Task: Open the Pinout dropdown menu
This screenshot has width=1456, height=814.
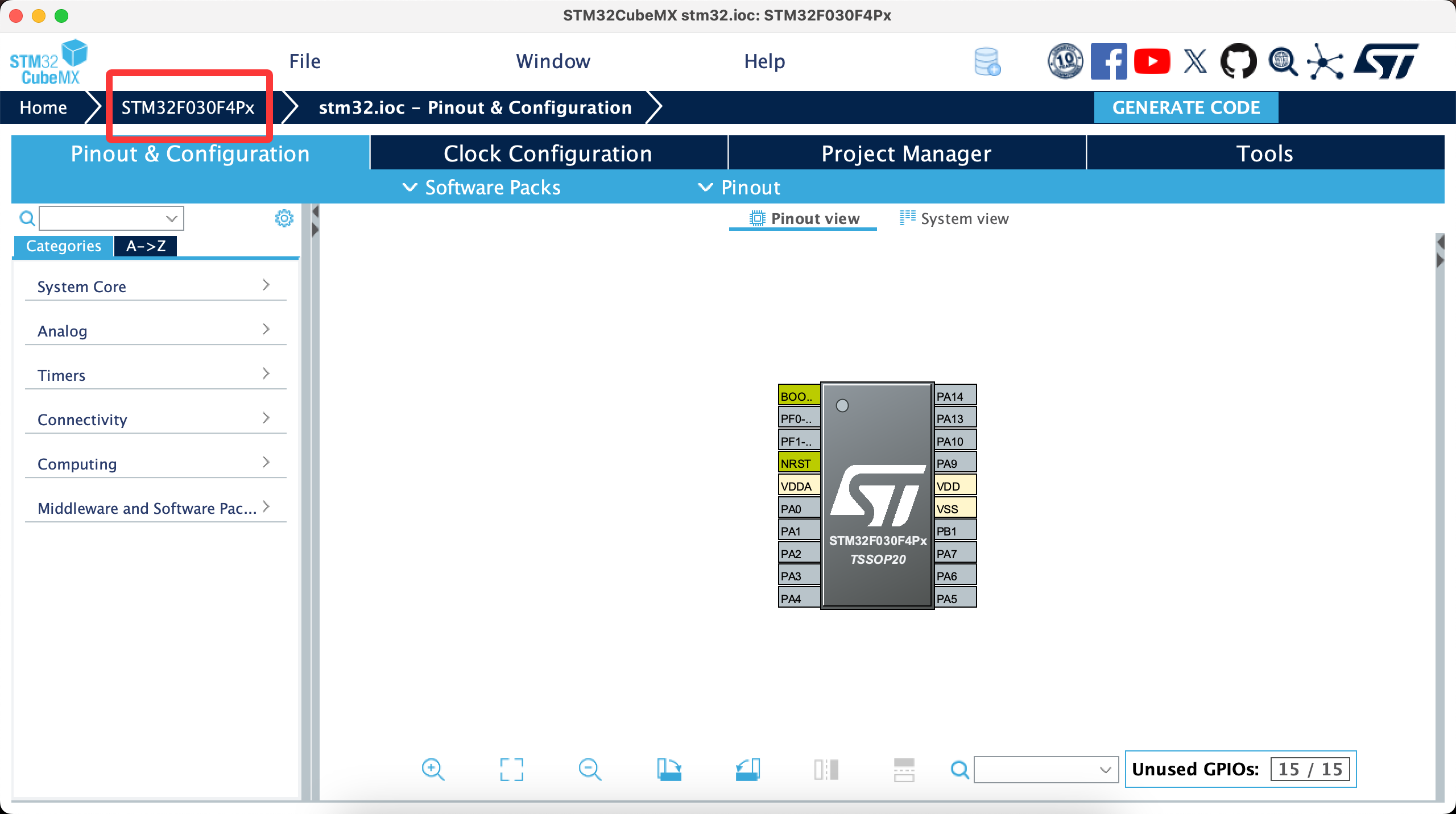Action: pos(739,188)
